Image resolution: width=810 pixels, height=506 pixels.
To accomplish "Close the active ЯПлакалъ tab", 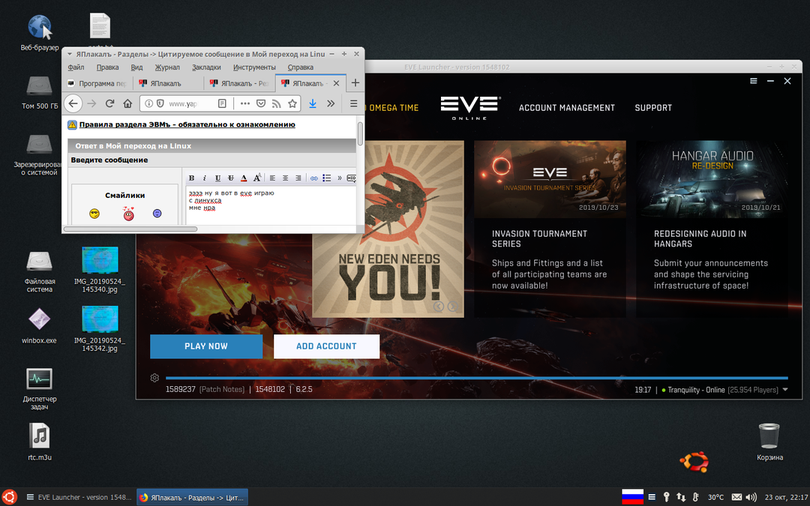I will (336, 83).
